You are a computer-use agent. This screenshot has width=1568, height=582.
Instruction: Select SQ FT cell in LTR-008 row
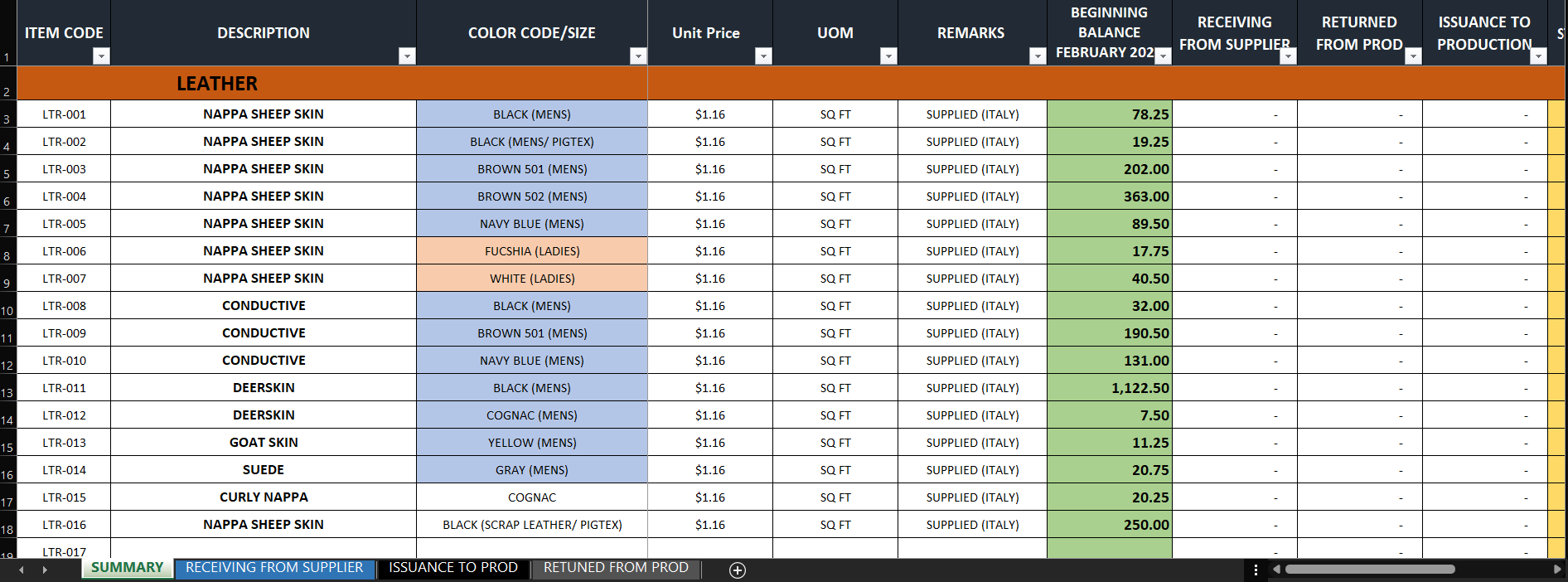click(x=835, y=306)
